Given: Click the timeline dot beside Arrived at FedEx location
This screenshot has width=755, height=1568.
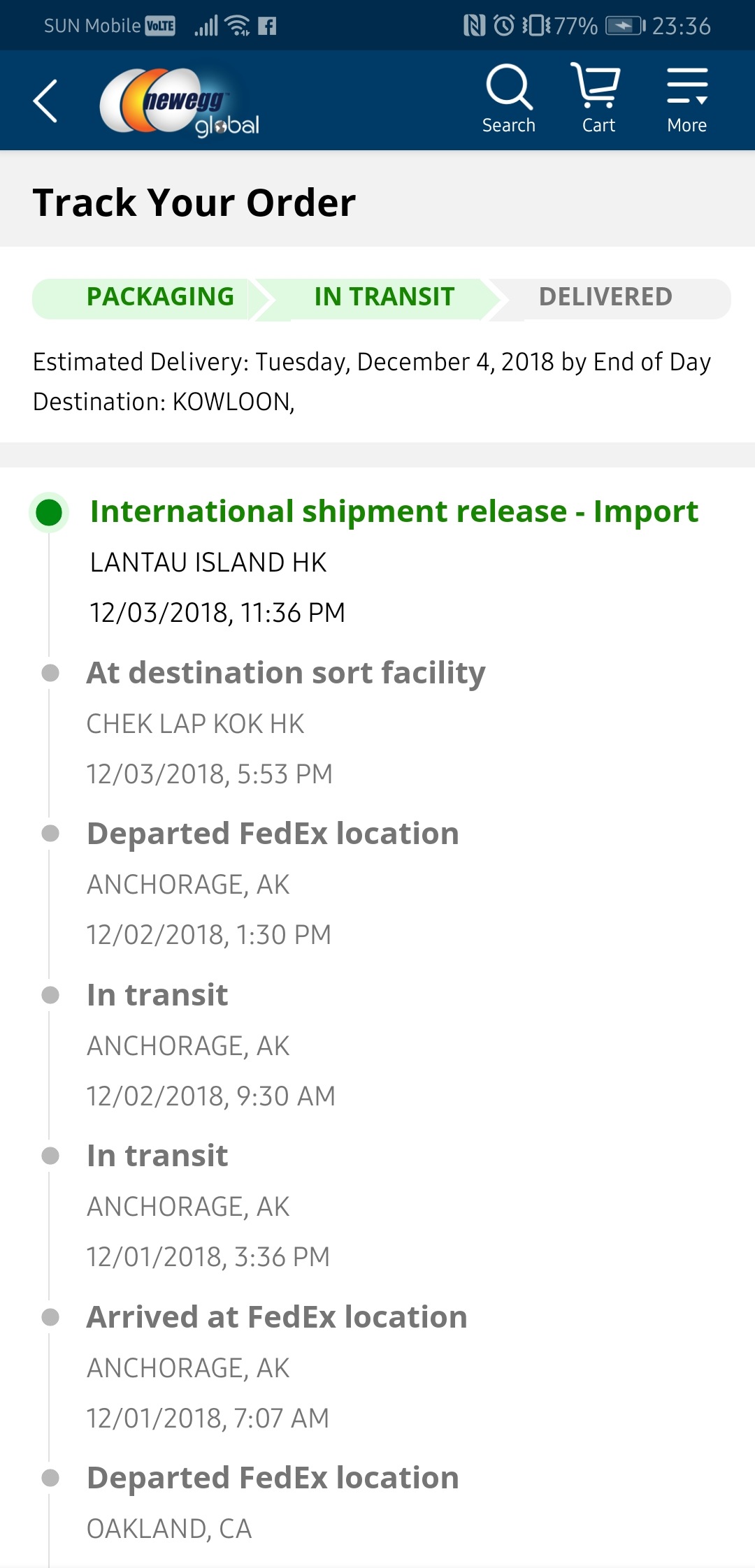Looking at the screenshot, I should [50, 1317].
